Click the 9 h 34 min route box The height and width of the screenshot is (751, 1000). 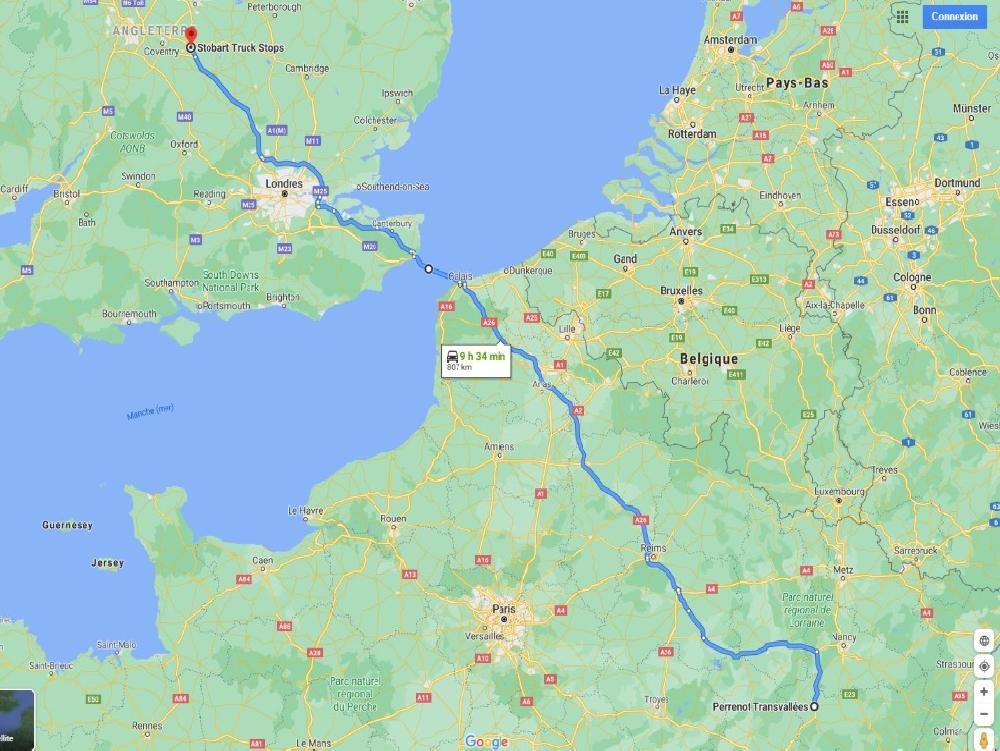(x=476, y=361)
